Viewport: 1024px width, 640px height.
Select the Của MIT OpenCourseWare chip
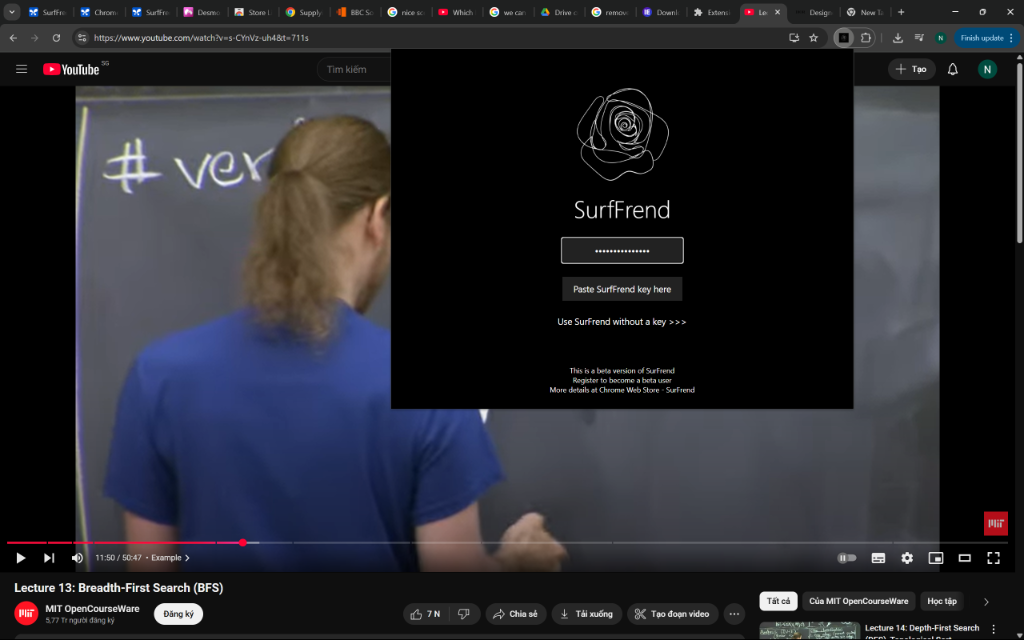pyautogui.click(x=859, y=601)
